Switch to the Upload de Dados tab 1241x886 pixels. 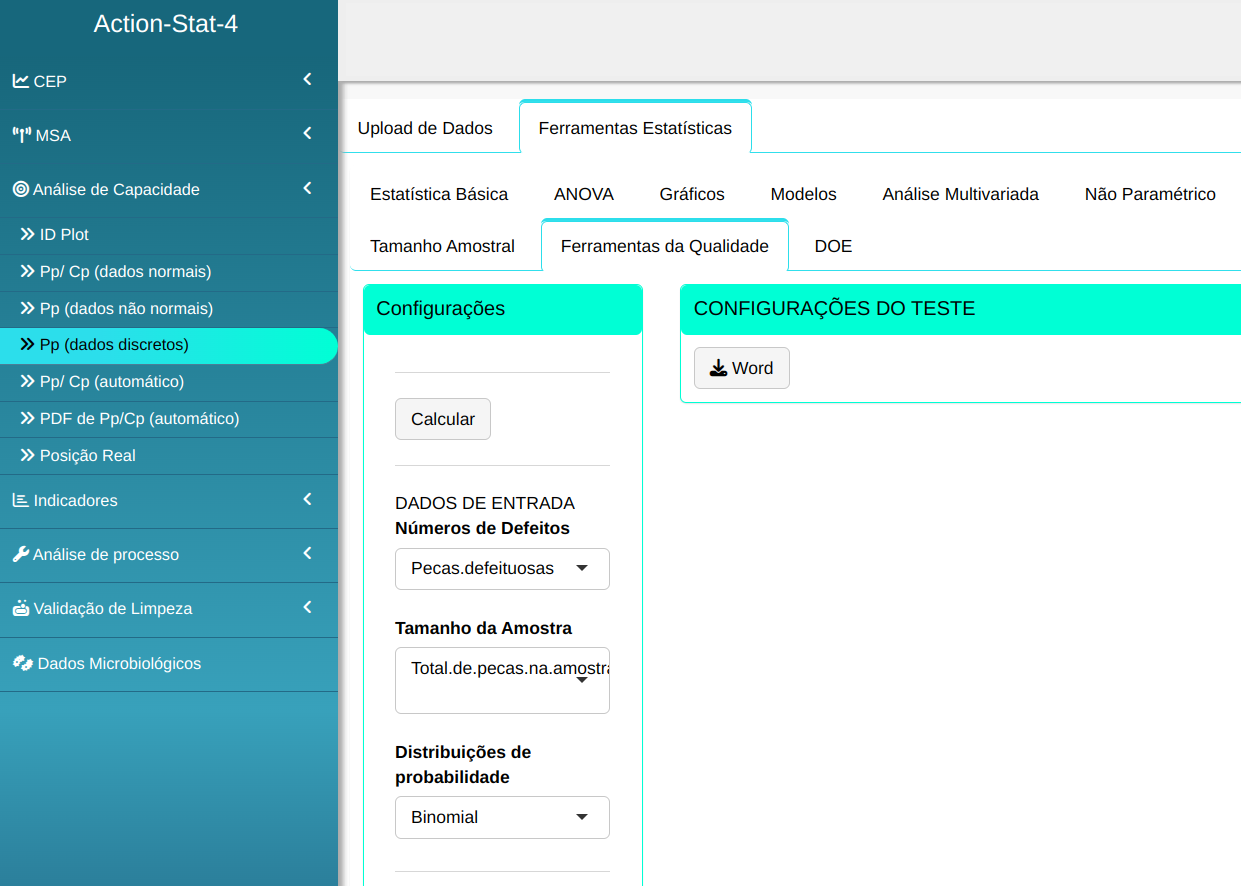click(425, 128)
